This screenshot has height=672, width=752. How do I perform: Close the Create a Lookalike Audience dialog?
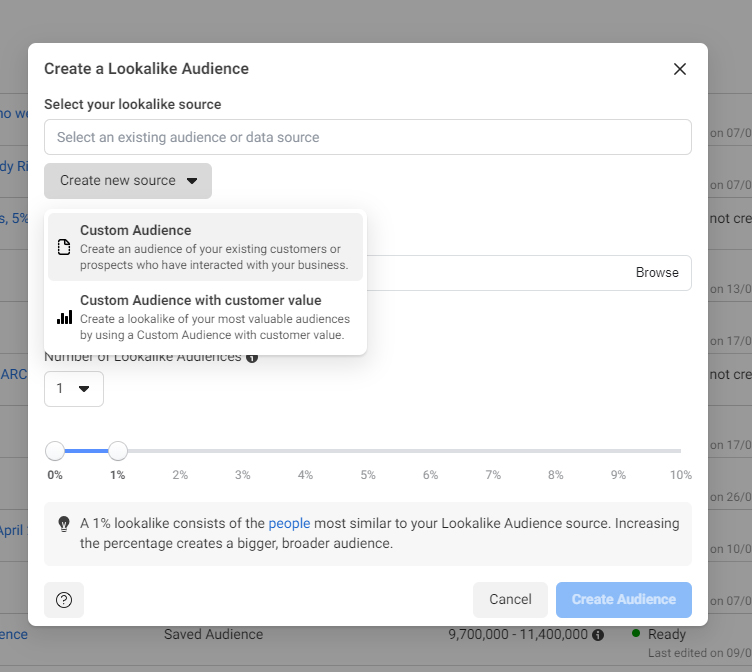pos(680,69)
